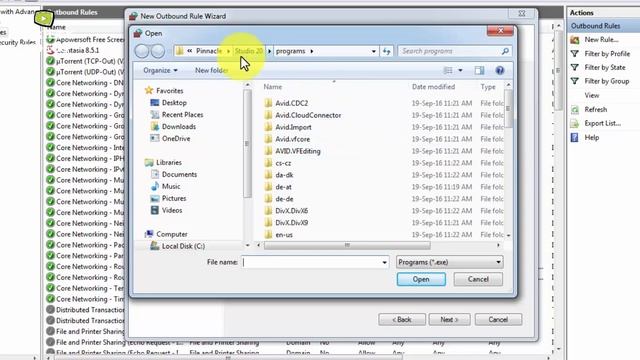Screen dimensions: 640x360
Task: Select the Avid.CloudConnector folder icon
Action: click(x=268, y=115)
